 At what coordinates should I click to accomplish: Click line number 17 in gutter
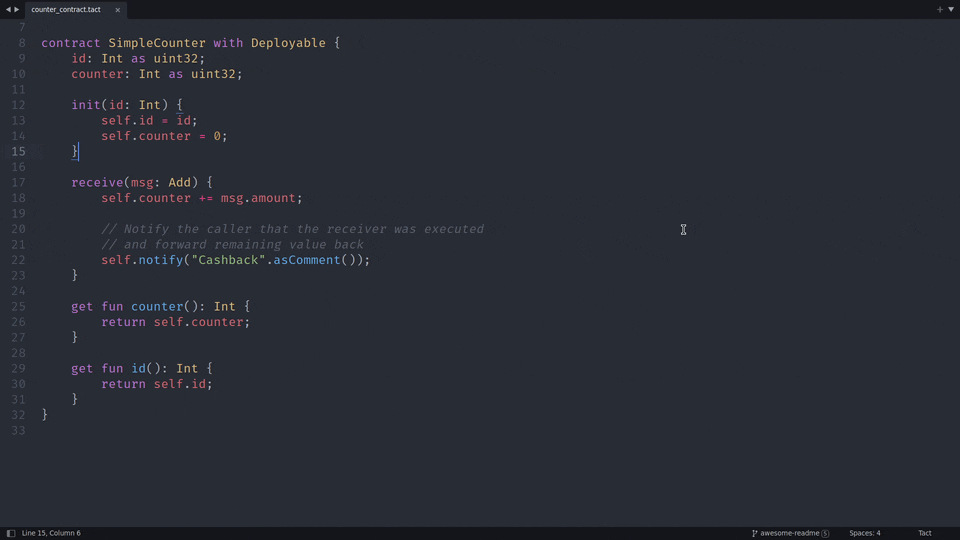click(x=18, y=182)
